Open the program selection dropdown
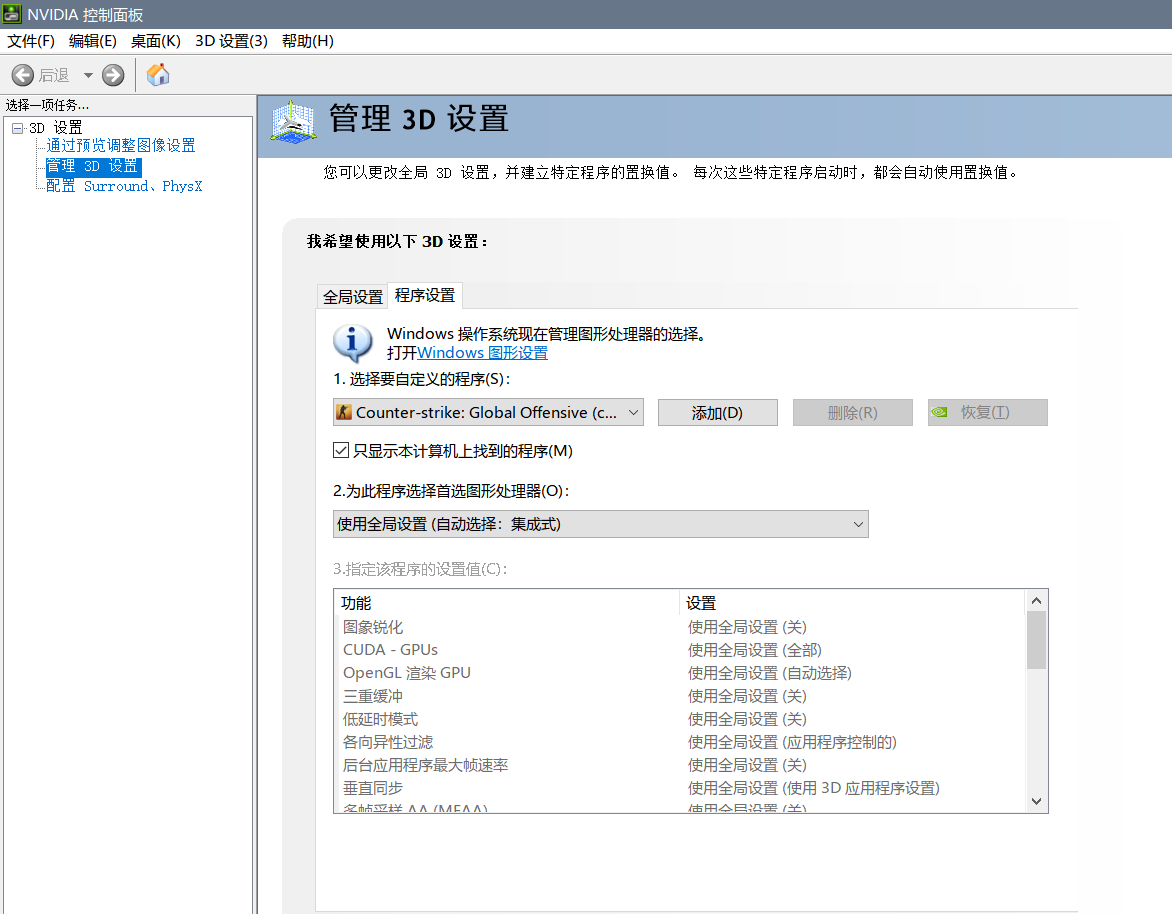Image resolution: width=1172 pixels, height=914 pixels. tap(488, 413)
